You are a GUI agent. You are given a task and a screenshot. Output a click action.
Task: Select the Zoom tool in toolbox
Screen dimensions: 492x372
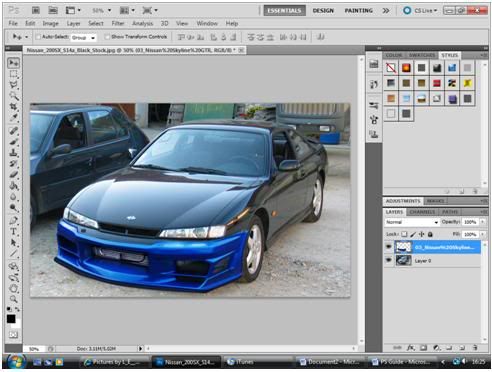coord(14,299)
